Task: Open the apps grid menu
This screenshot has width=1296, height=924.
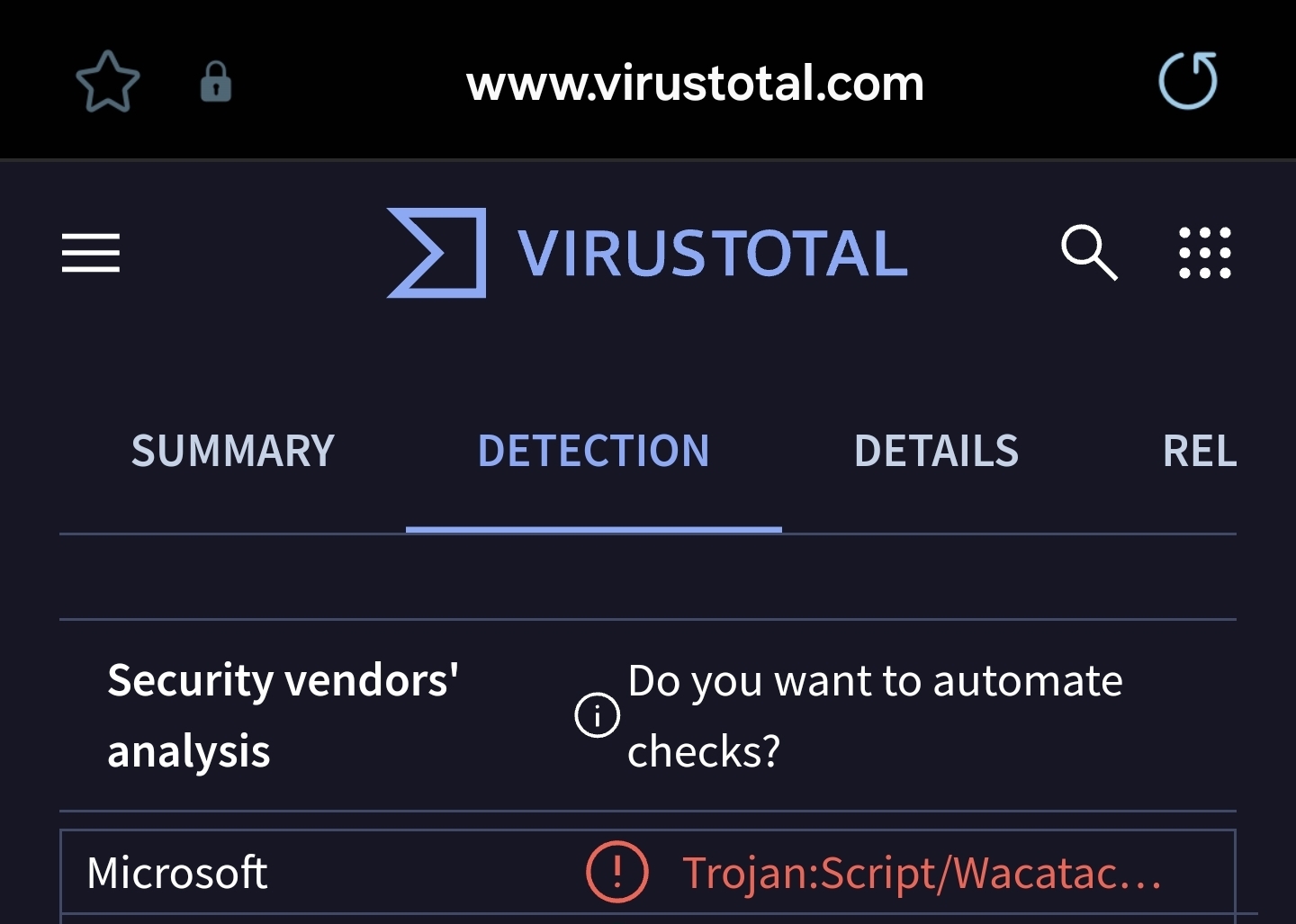Action: point(1205,253)
